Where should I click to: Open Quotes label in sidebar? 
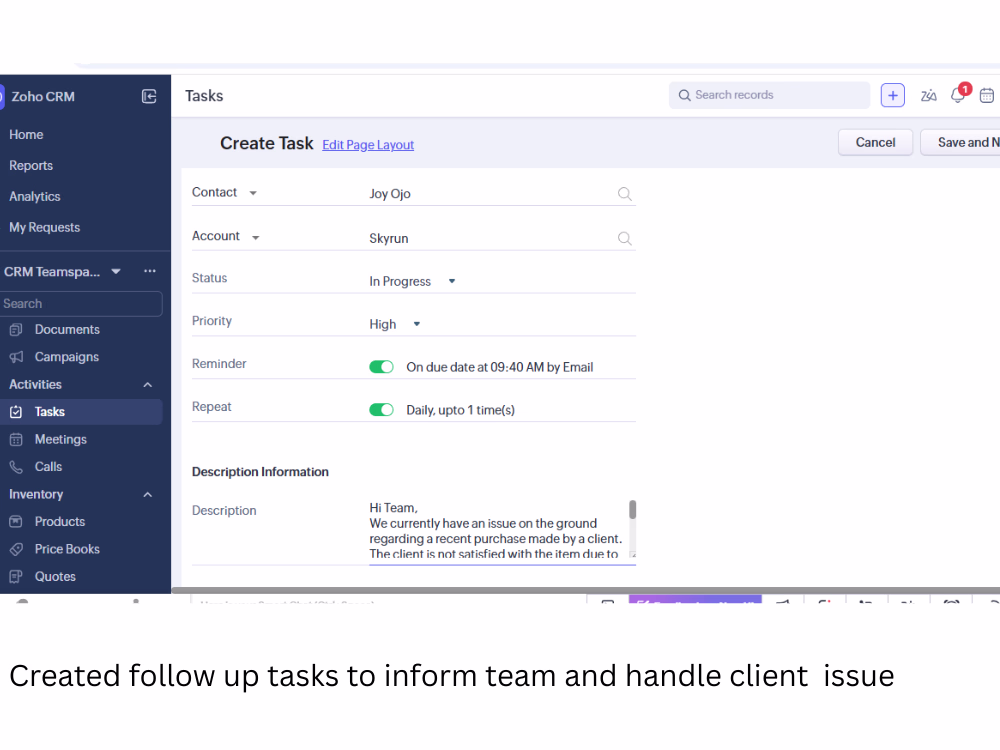point(55,577)
